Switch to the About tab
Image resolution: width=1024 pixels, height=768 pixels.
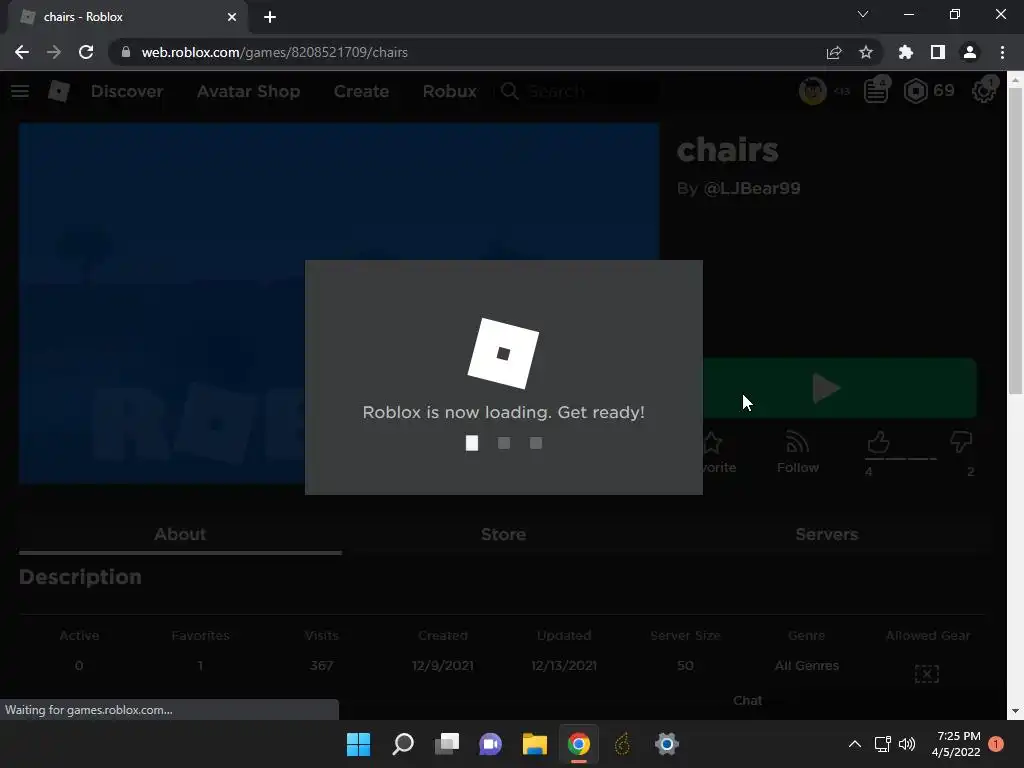click(180, 534)
